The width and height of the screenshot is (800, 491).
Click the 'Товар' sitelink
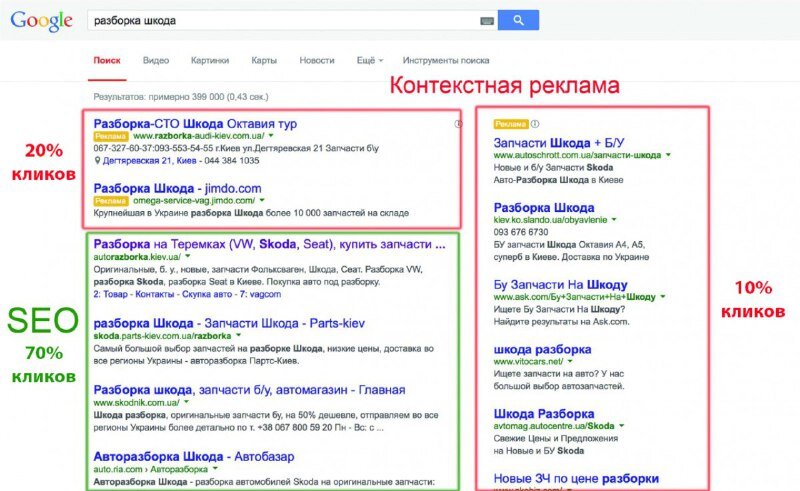113,294
